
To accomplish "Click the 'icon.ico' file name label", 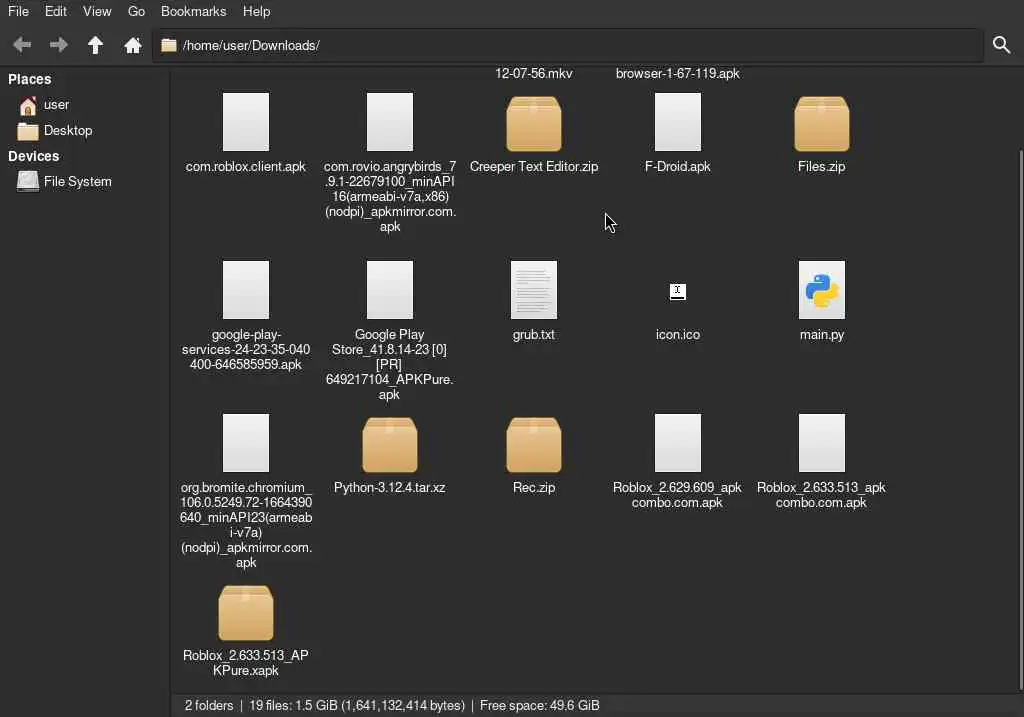I will 678,334.
